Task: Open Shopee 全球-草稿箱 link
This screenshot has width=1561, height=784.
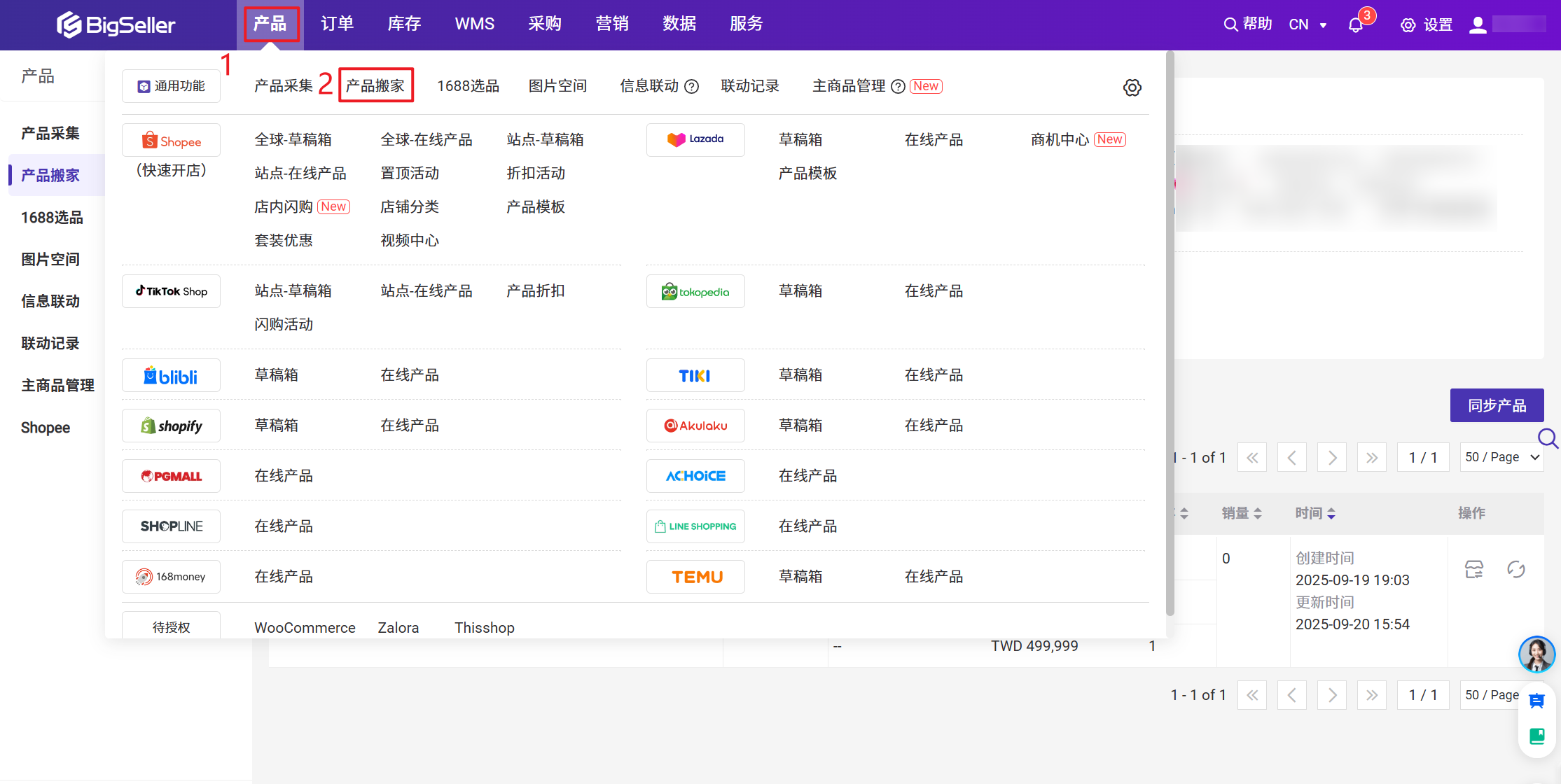Action: [293, 139]
